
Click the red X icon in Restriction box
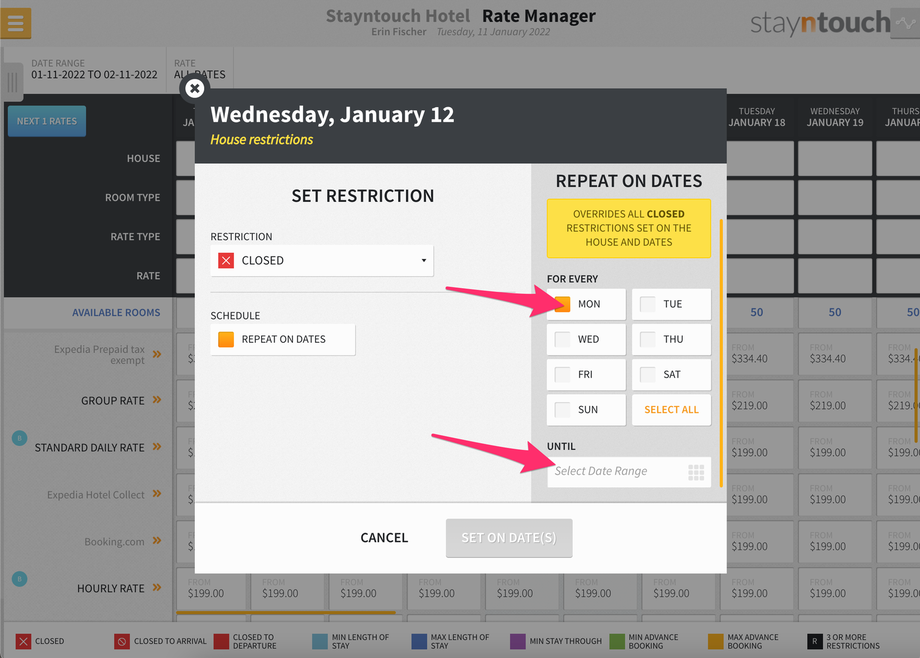(x=226, y=261)
